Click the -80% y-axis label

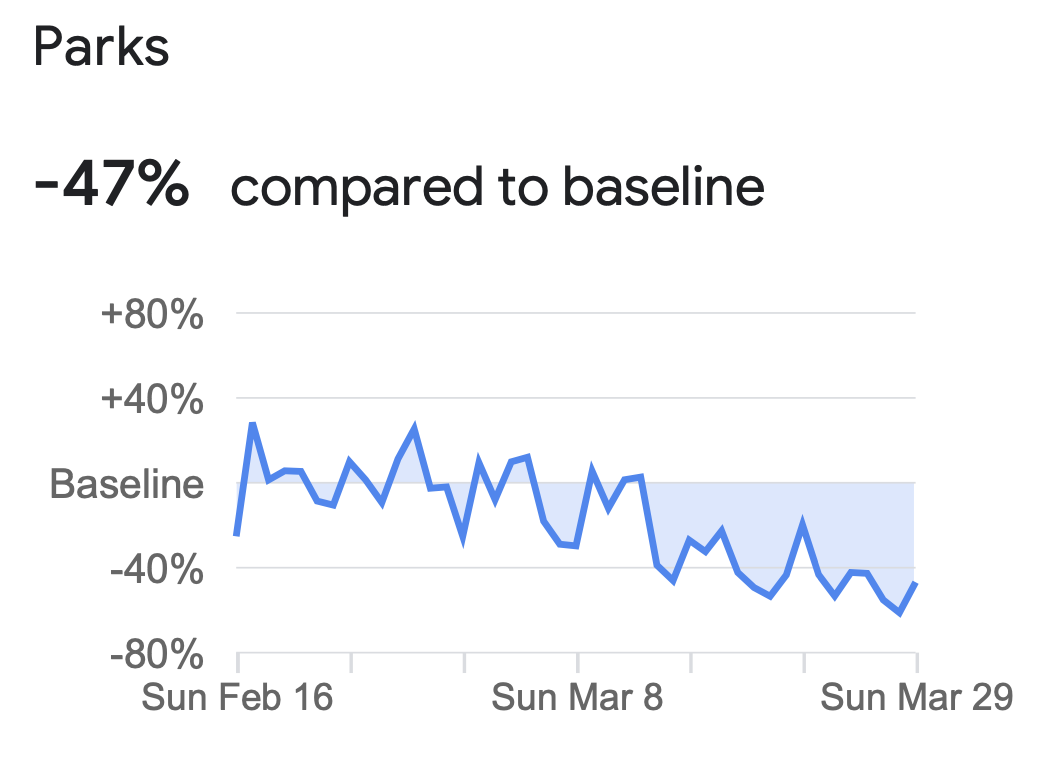pos(156,655)
